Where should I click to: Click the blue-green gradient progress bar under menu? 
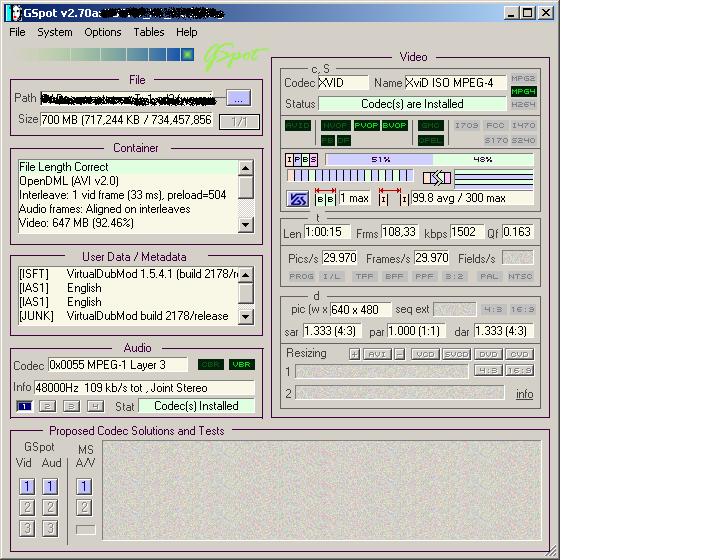pyautogui.click(x=107, y=55)
